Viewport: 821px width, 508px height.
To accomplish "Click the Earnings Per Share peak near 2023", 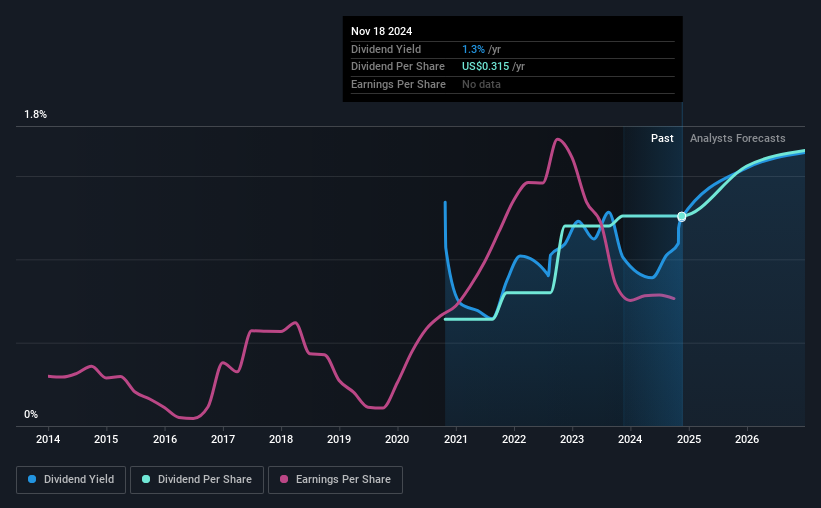I will point(558,139).
